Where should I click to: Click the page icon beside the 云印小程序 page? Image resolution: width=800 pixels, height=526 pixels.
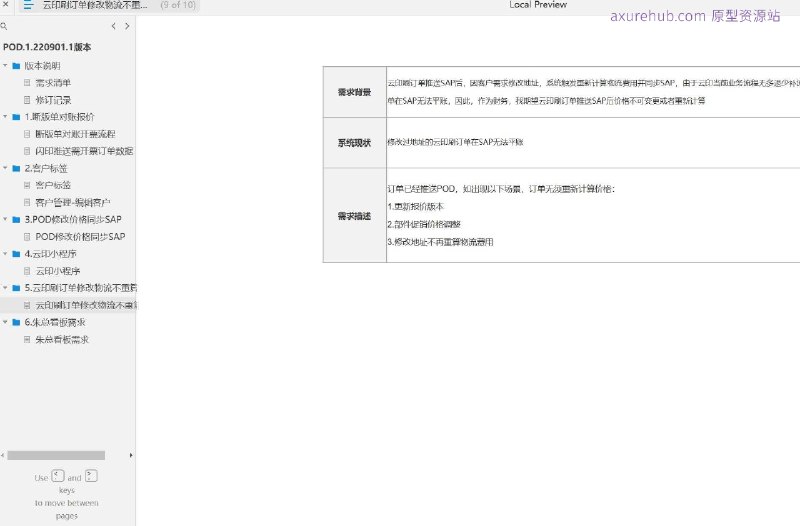(27, 271)
